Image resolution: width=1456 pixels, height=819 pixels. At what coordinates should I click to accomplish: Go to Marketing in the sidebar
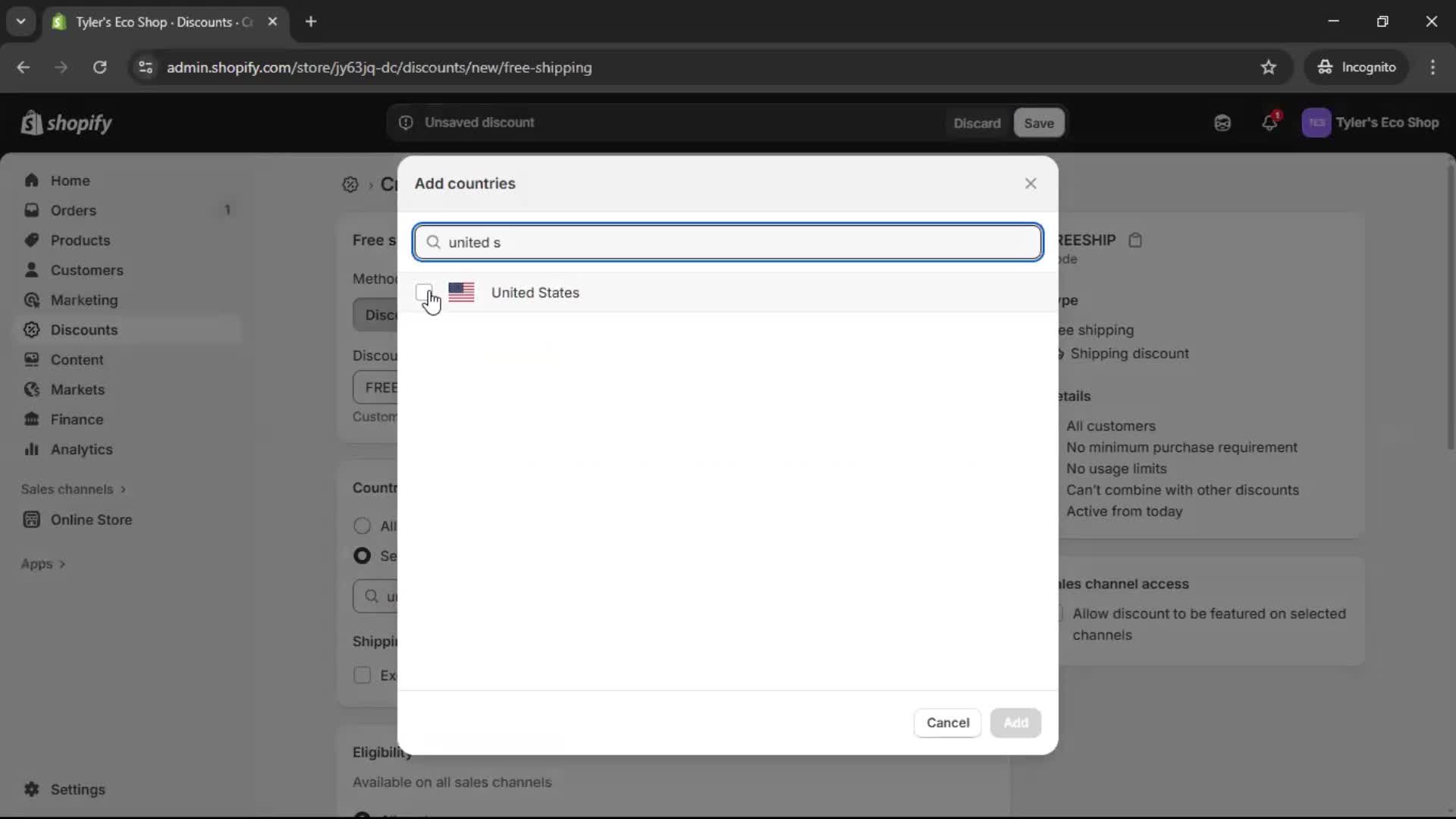83,300
